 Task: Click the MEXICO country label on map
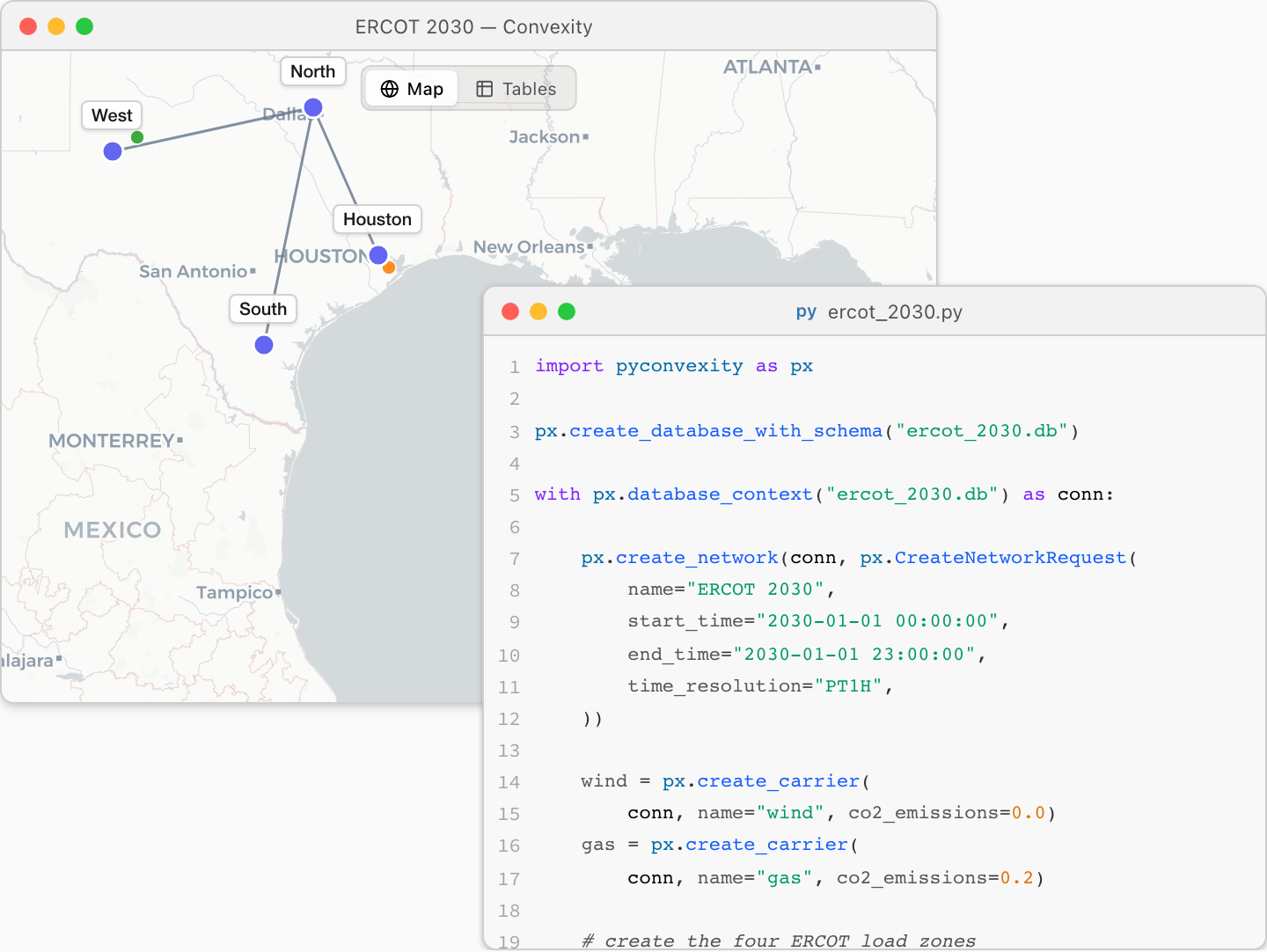[113, 531]
